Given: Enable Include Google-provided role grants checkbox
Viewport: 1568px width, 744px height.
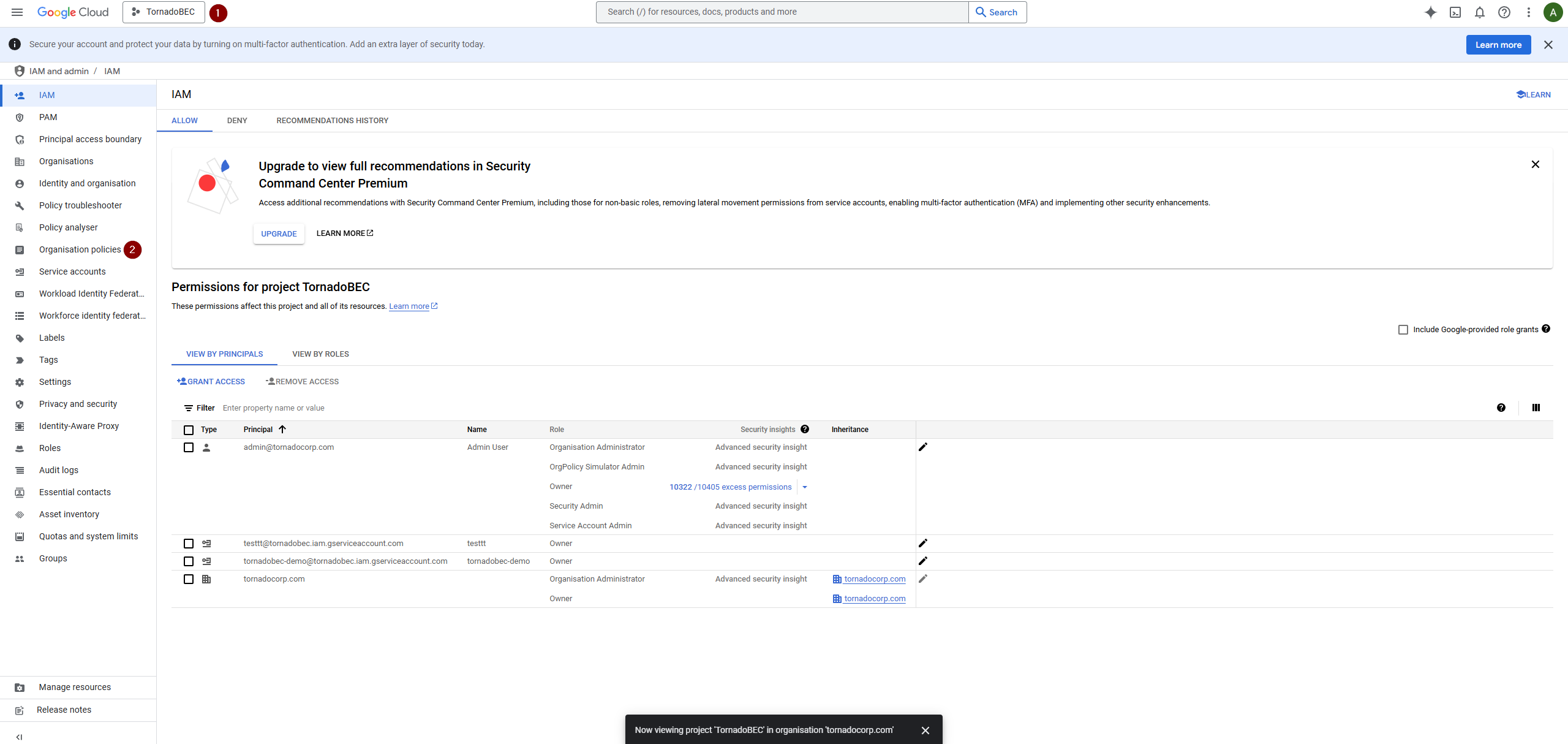Looking at the screenshot, I should coord(1403,330).
